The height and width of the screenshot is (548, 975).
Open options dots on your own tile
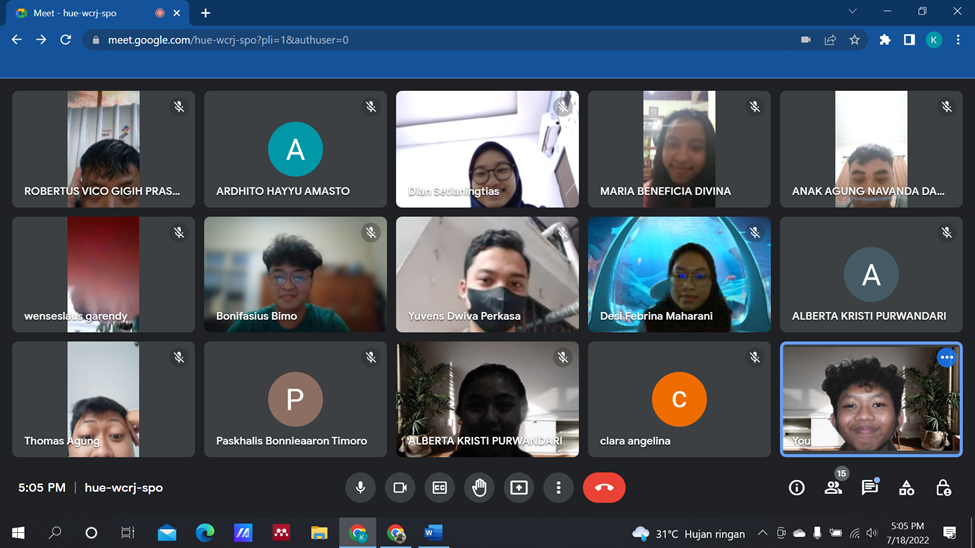pyautogui.click(x=946, y=358)
